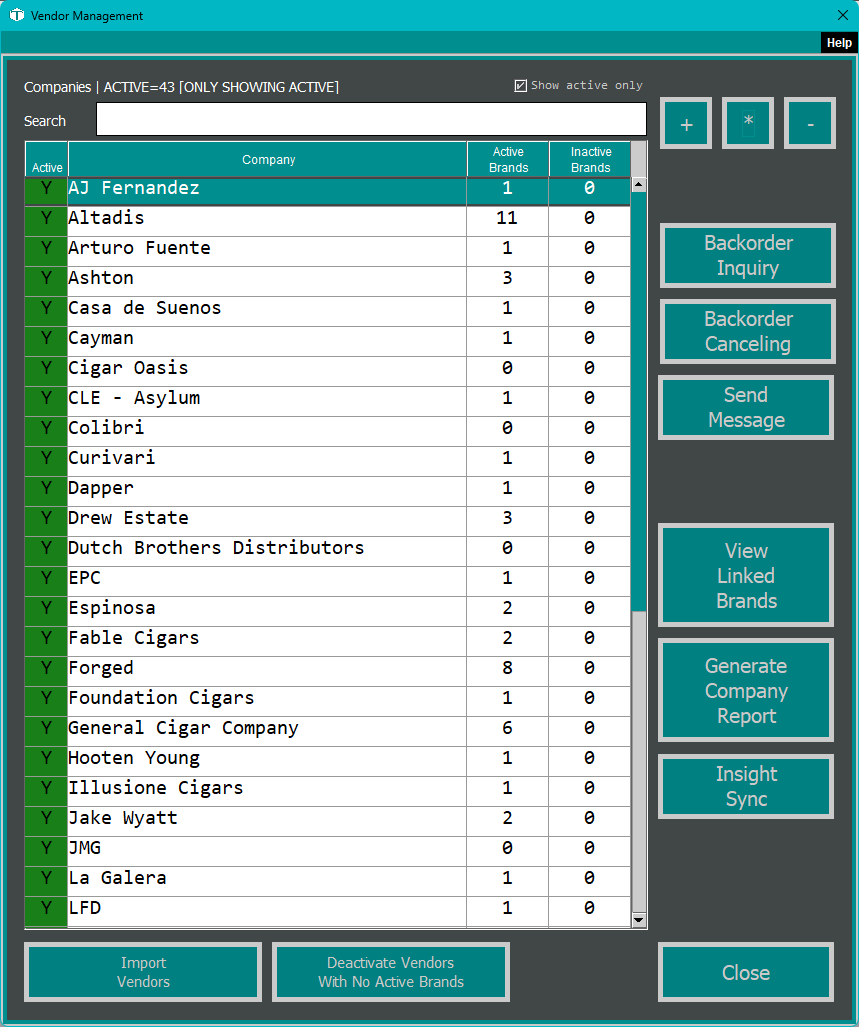Select the Cayman vendor row
The height and width of the screenshot is (1027, 859).
click(x=327, y=341)
